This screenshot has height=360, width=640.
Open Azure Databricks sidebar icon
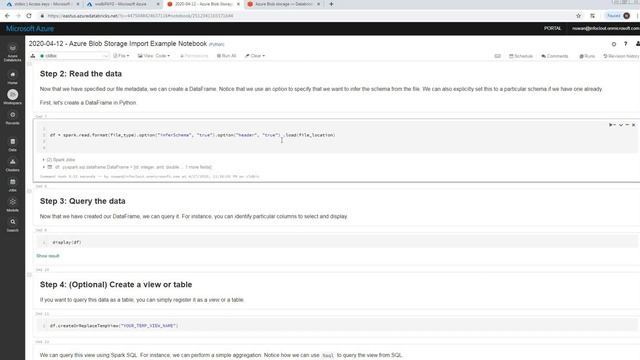pos(12,53)
